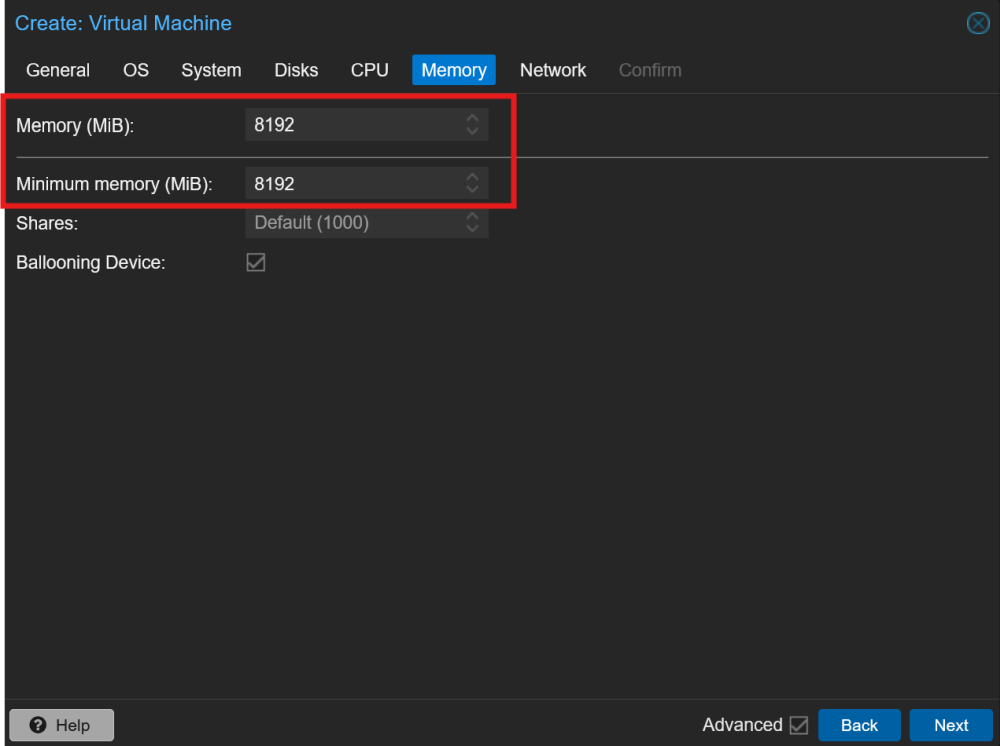Open the General tab
Viewport: 1000px width, 746px height.
[57, 70]
